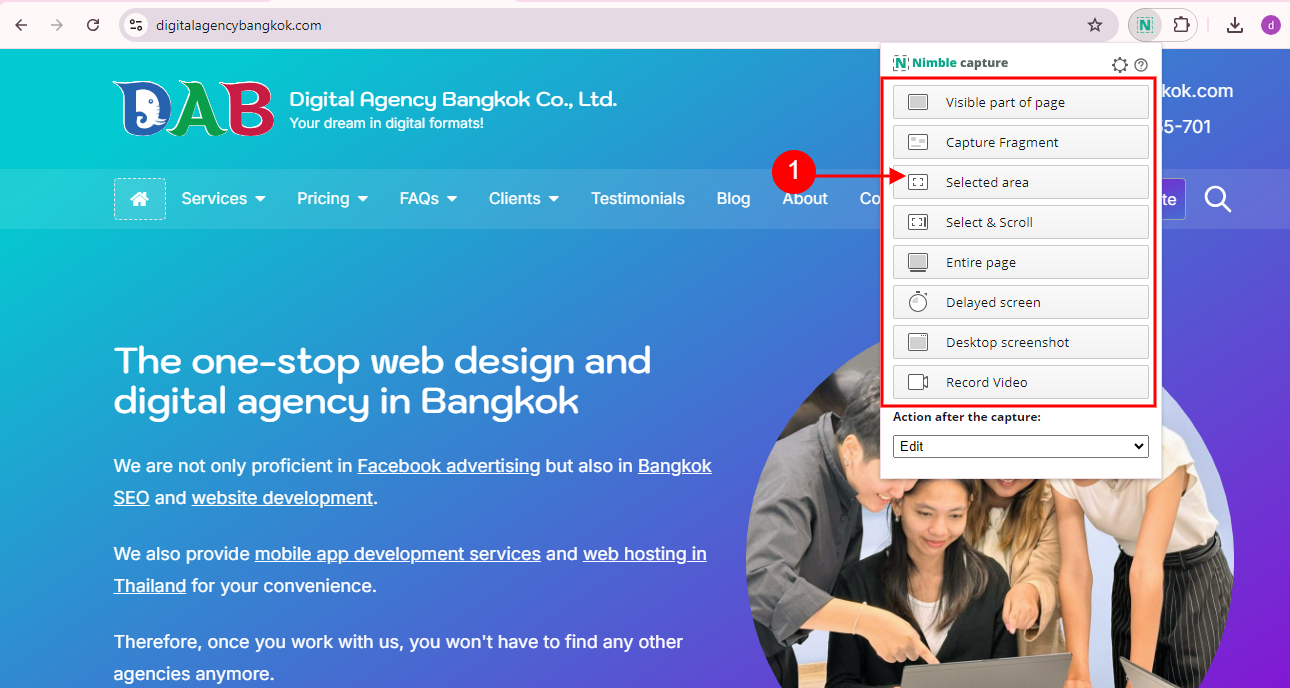Open the browser Extensions puzzle icon
Viewport: 1290px width, 688px height.
click(1181, 25)
